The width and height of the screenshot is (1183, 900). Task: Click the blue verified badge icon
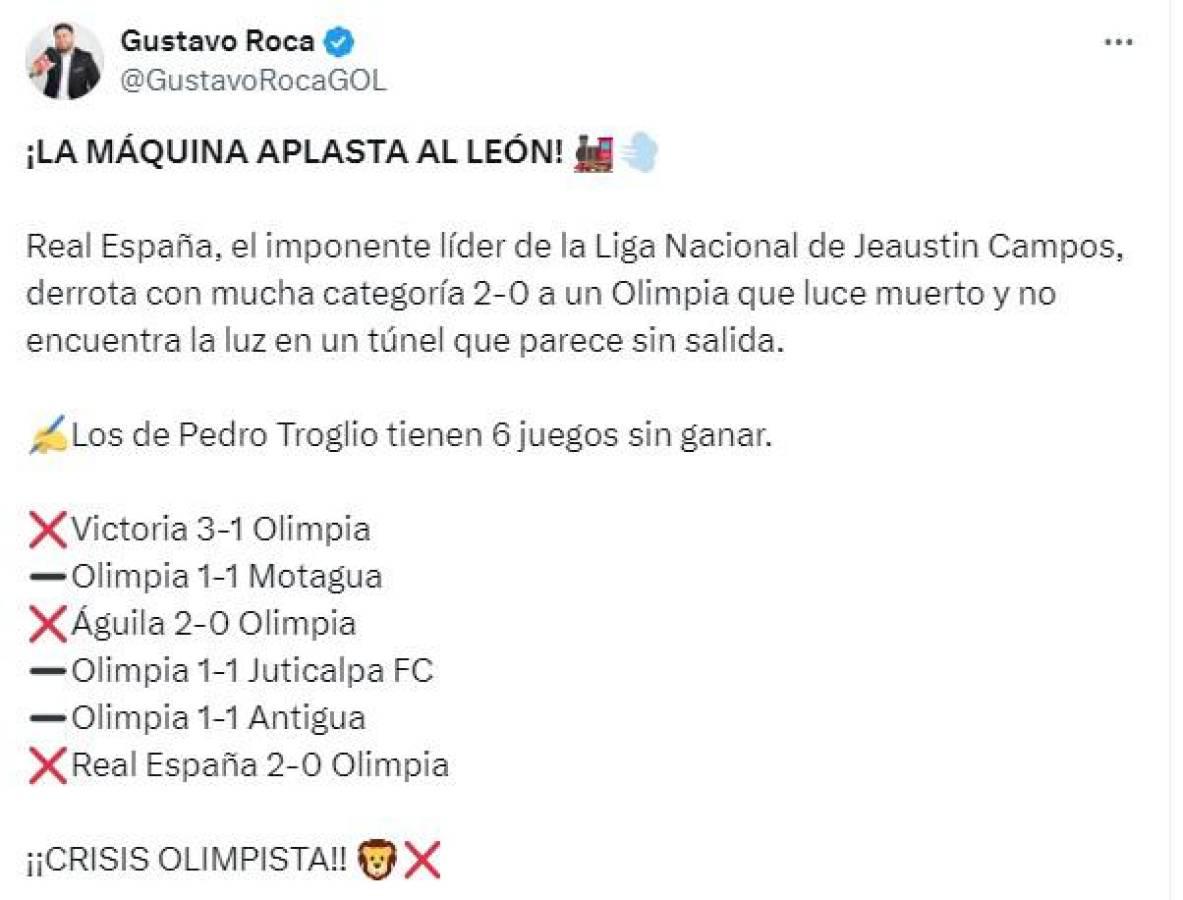[339, 40]
